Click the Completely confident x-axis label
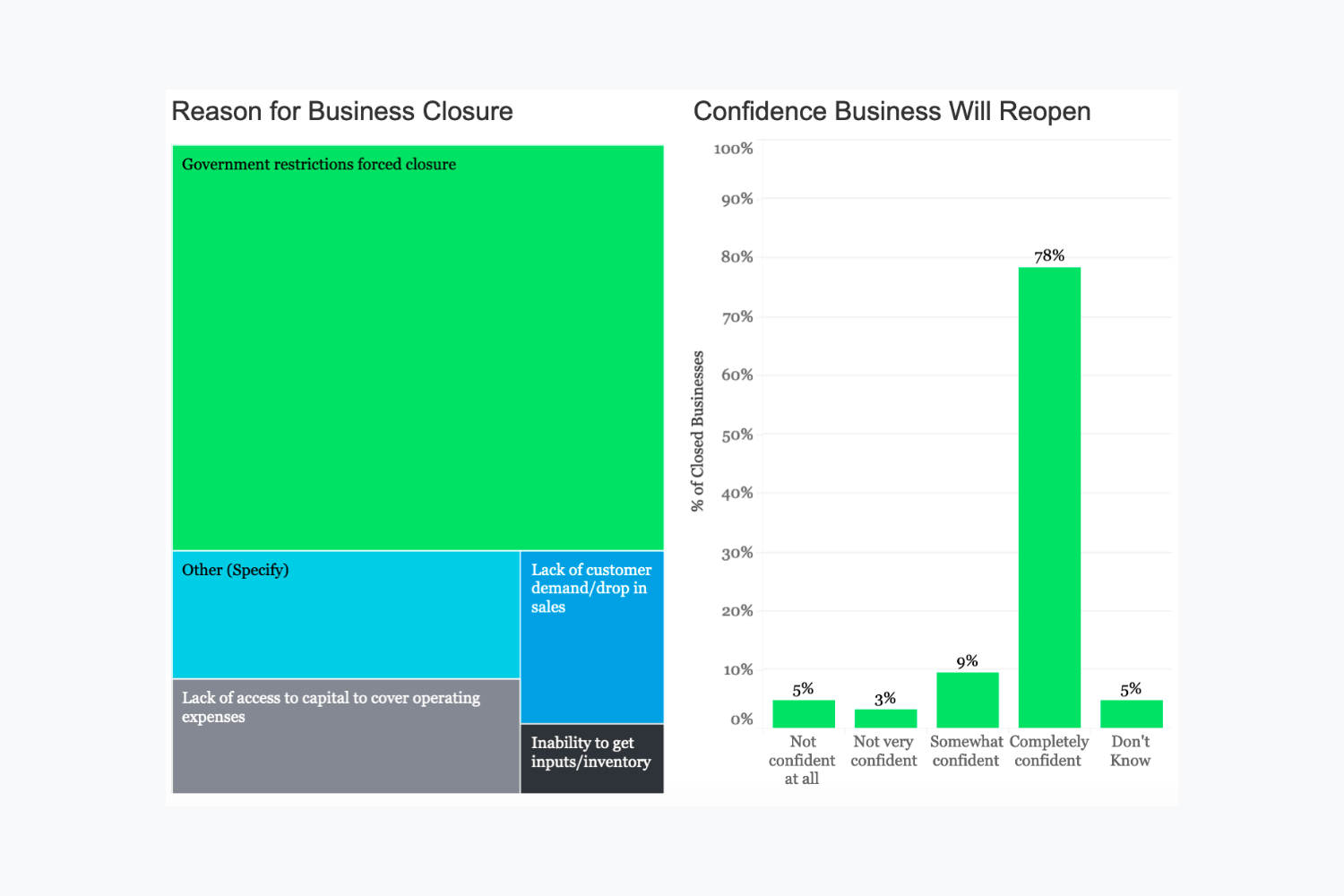The height and width of the screenshot is (896, 1344). 1048,751
